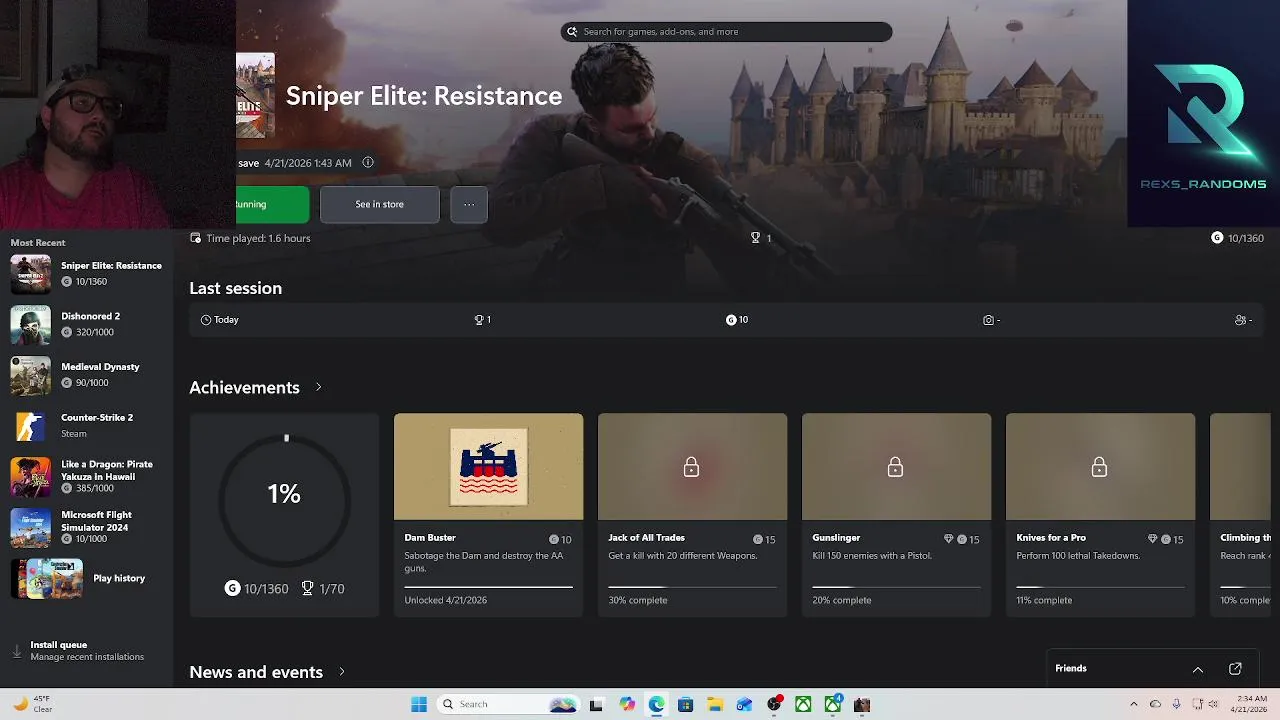Open Windows Start menu
The height and width of the screenshot is (720, 1280).
(x=419, y=704)
